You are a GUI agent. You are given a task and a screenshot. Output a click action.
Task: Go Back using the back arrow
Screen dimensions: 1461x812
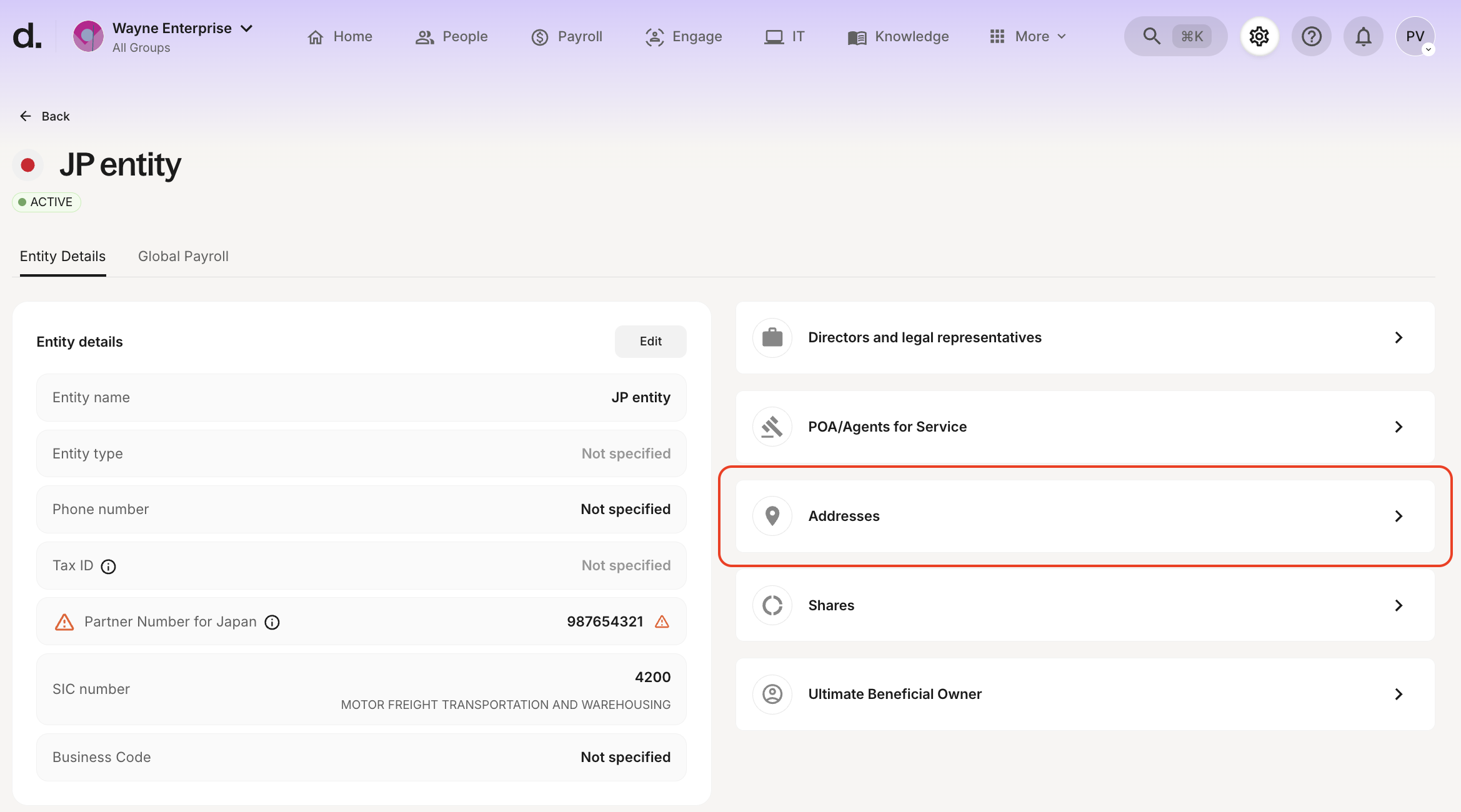(26, 116)
